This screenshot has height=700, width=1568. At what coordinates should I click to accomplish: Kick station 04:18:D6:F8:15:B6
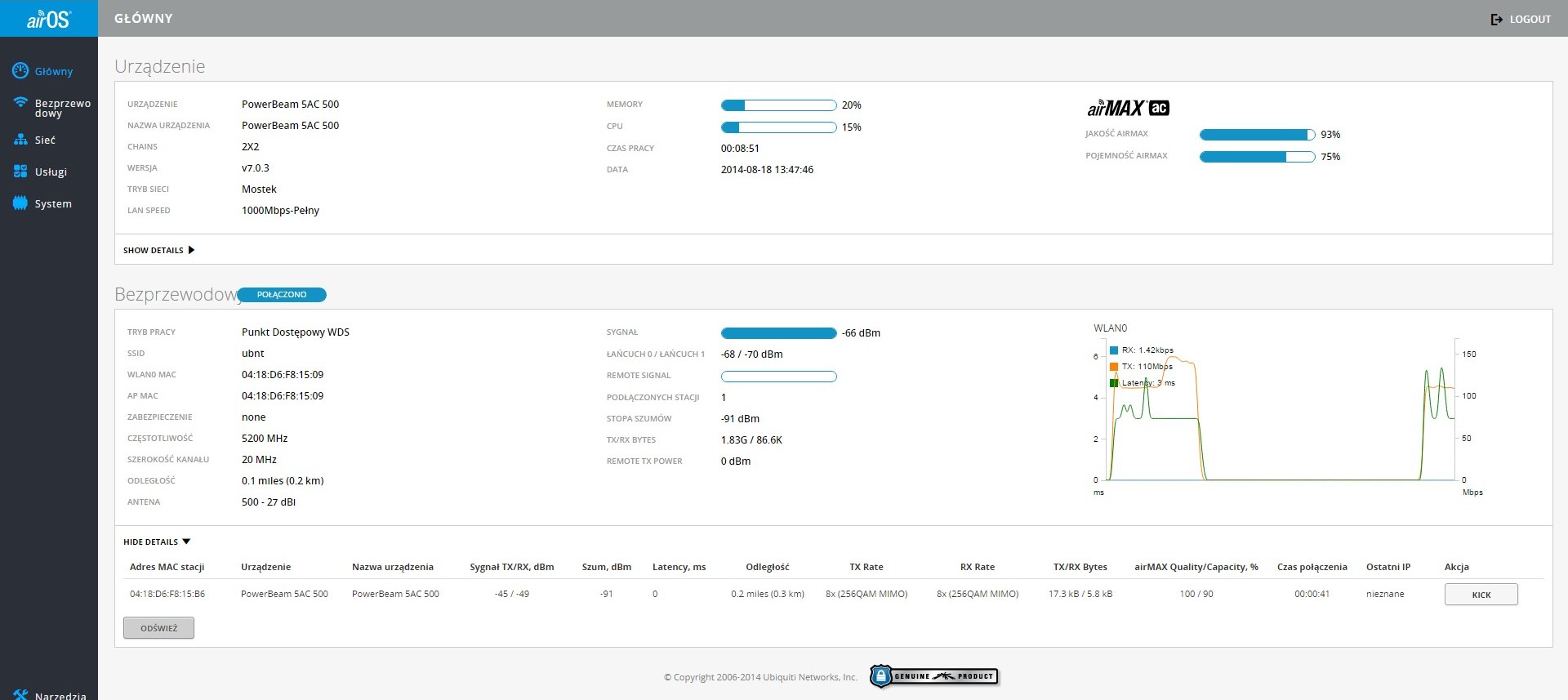pyautogui.click(x=1481, y=595)
